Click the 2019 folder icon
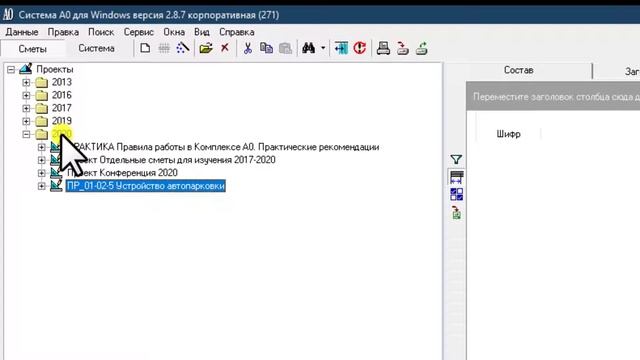 click(41, 121)
